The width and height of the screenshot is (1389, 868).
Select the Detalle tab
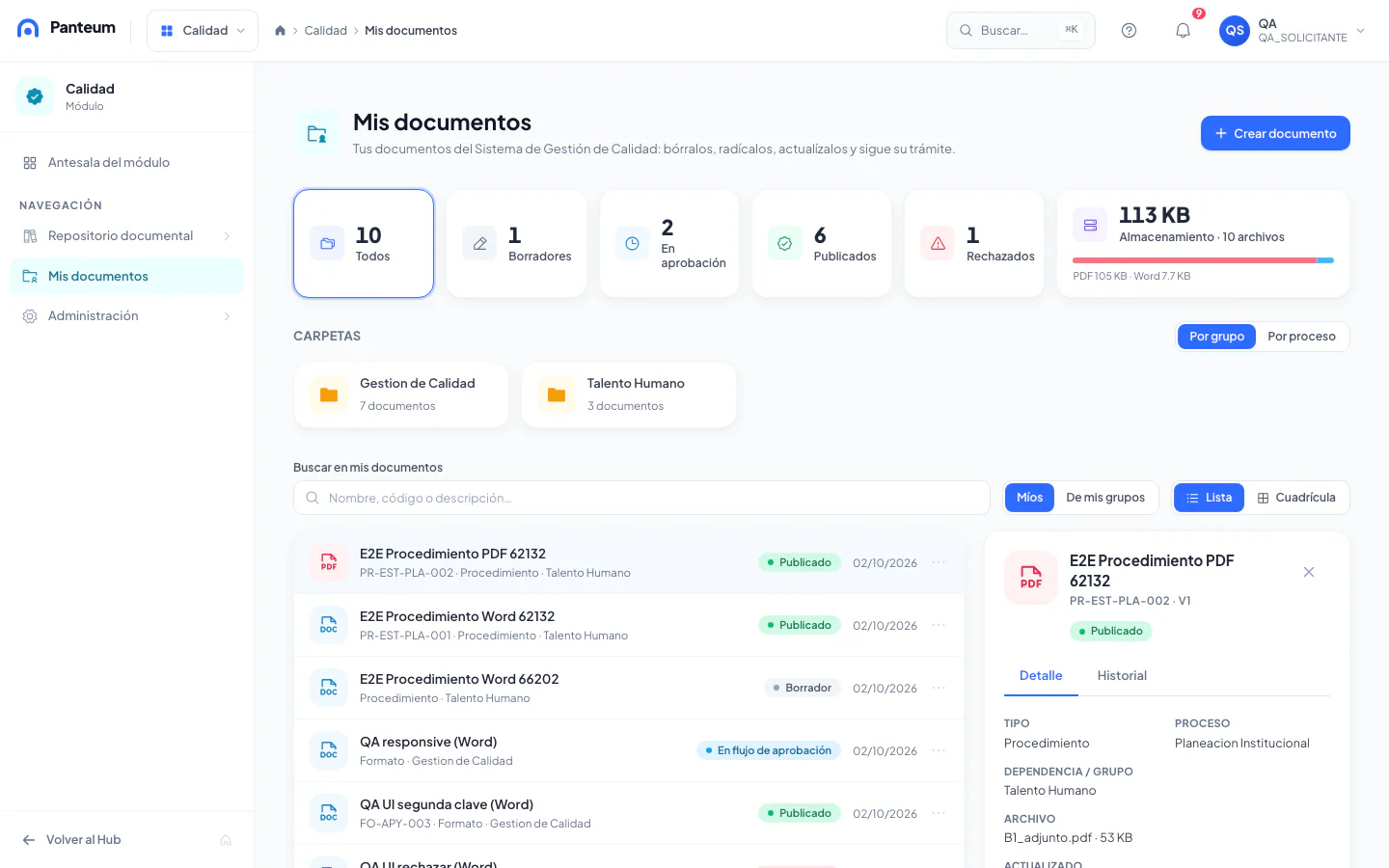click(x=1041, y=676)
